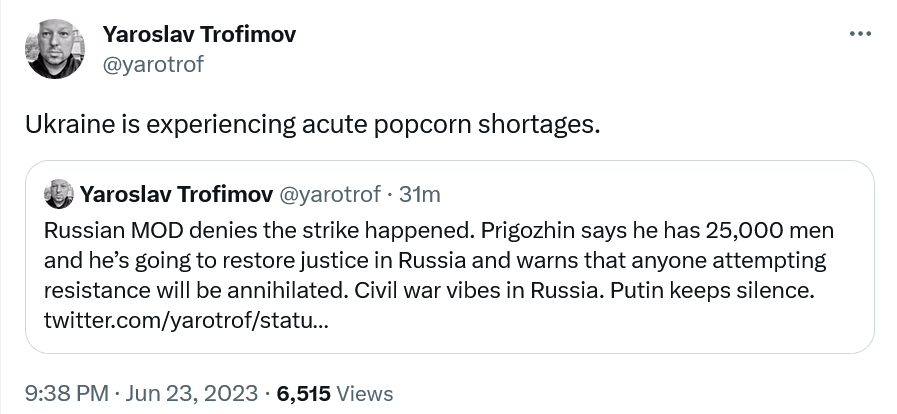Click the Views label beside the count

[x=365, y=393]
